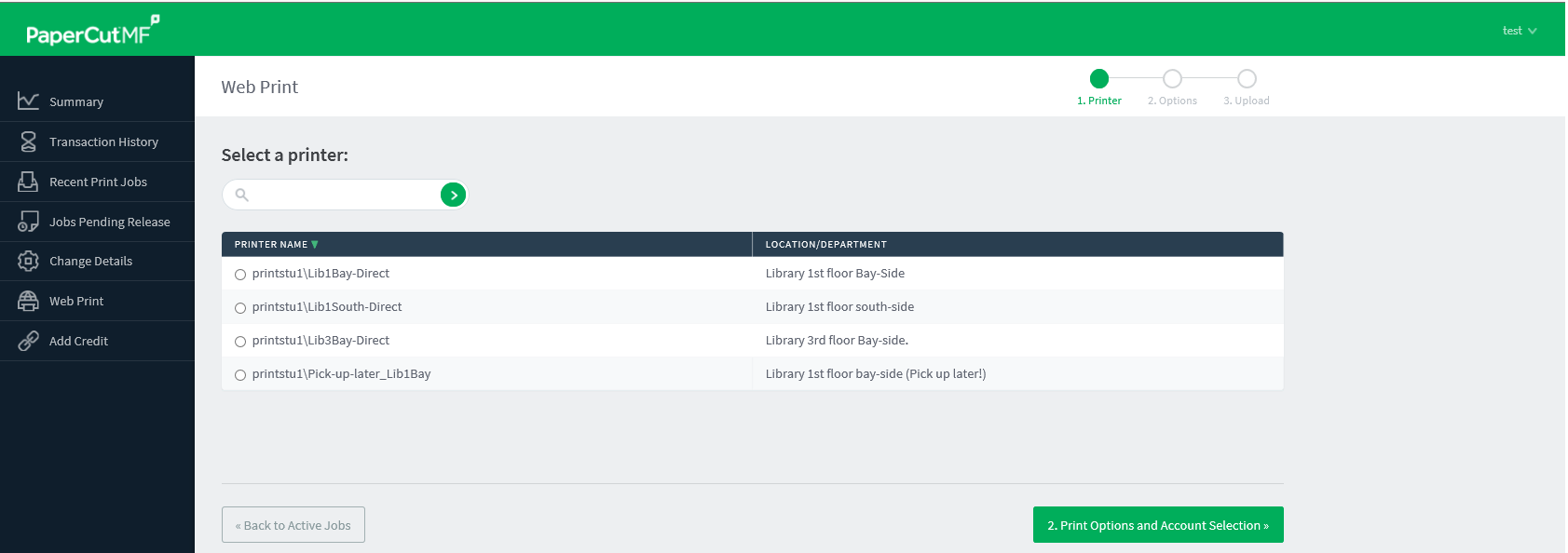The image size is (1568, 553).
Task: Select the printstu1\Lib1Bay-Direct printer radio button
Action: pos(240,275)
